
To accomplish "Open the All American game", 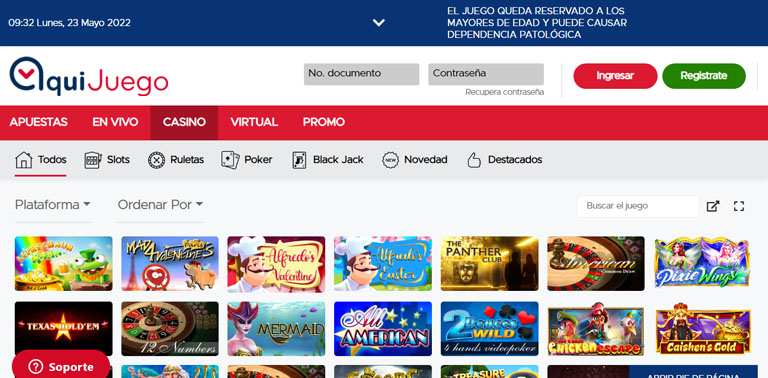I will point(383,329).
